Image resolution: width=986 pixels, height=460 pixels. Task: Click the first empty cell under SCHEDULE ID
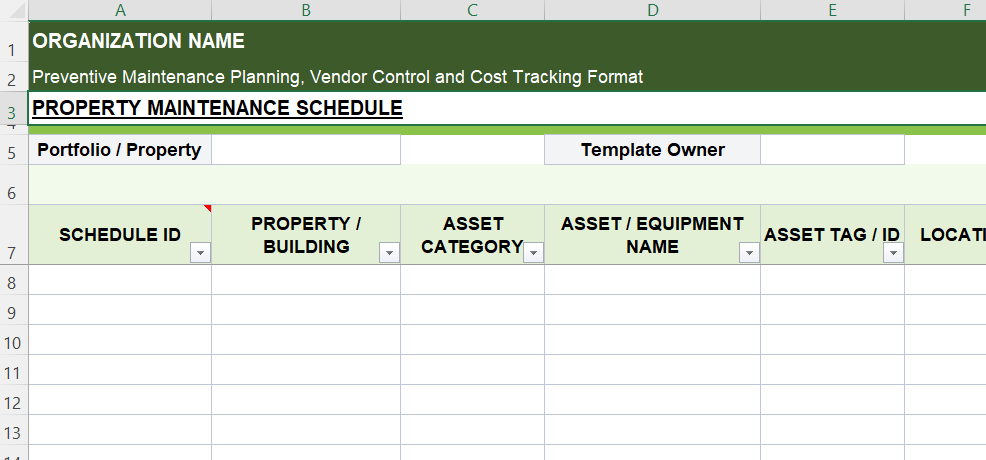120,281
